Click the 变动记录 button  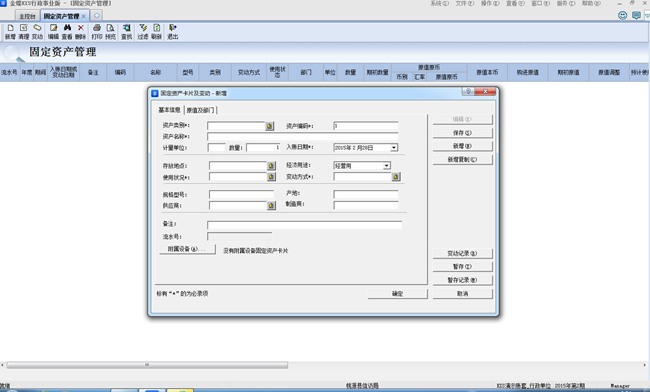click(x=463, y=253)
